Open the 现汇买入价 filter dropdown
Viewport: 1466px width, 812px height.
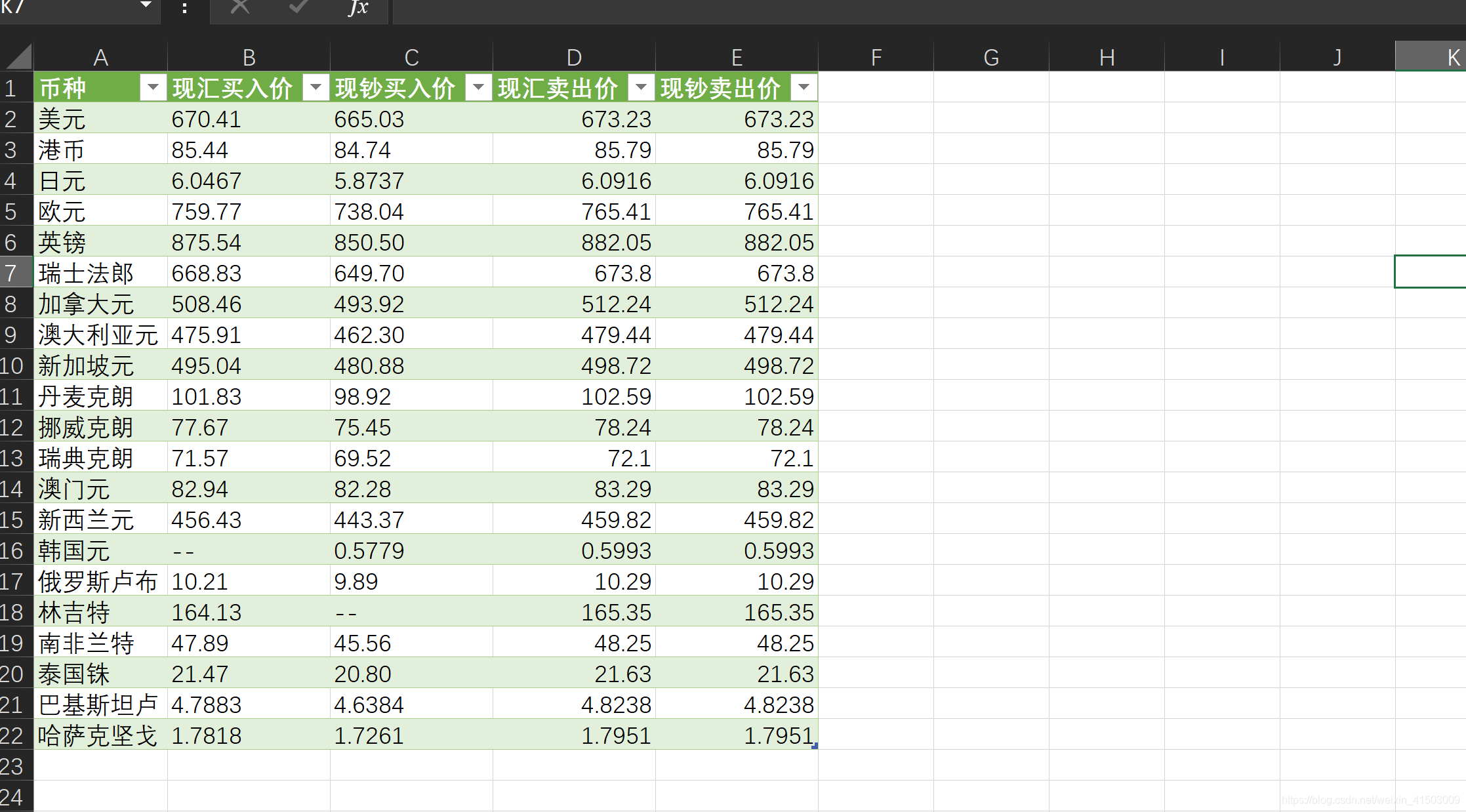click(x=316, y=87)
